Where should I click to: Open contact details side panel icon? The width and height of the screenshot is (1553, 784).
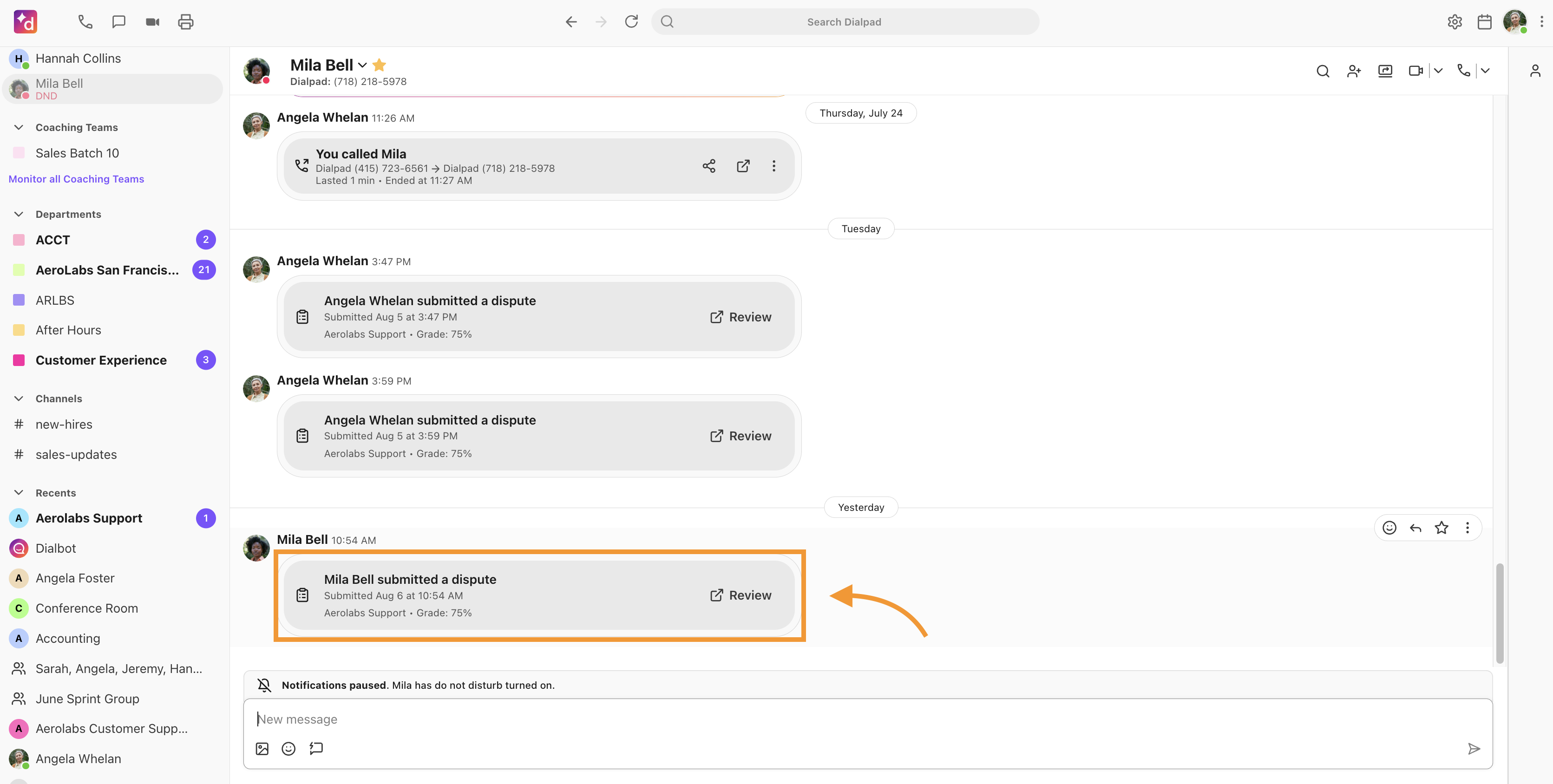pos(1535,71)
